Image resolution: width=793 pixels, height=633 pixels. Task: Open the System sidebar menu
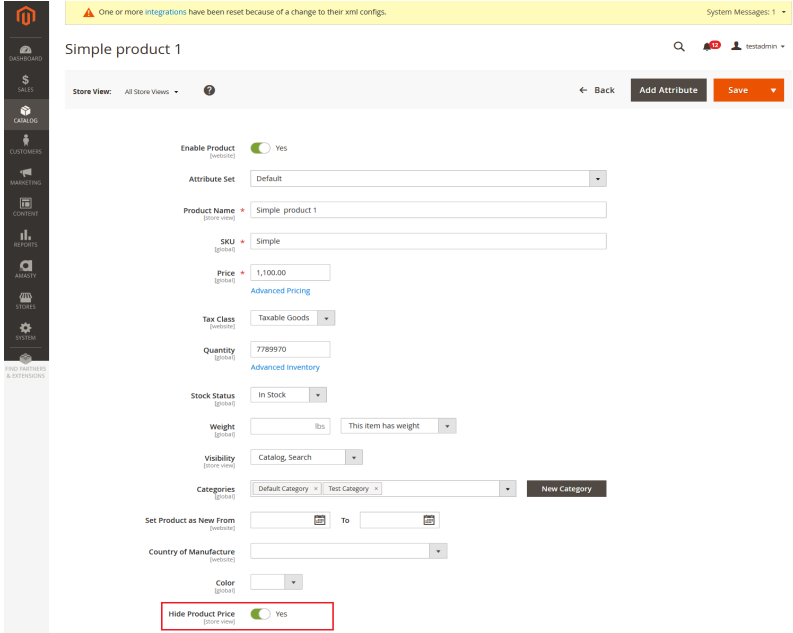25,331
